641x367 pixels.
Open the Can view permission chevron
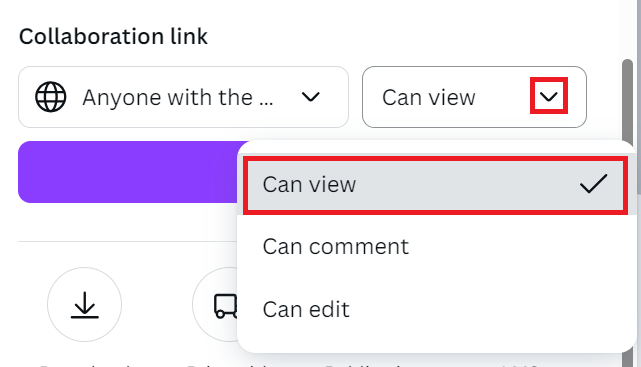point(549,97)
